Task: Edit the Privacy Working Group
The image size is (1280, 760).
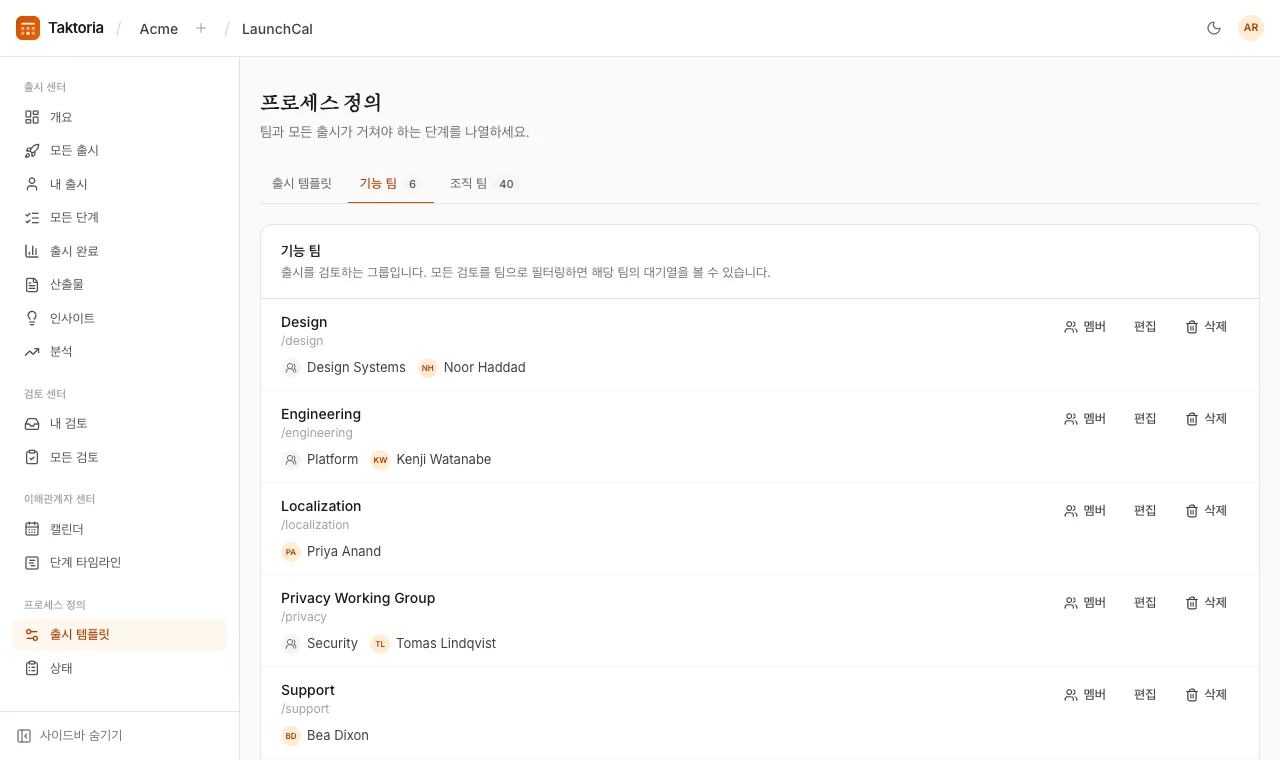Action: tap(1145, 602)
